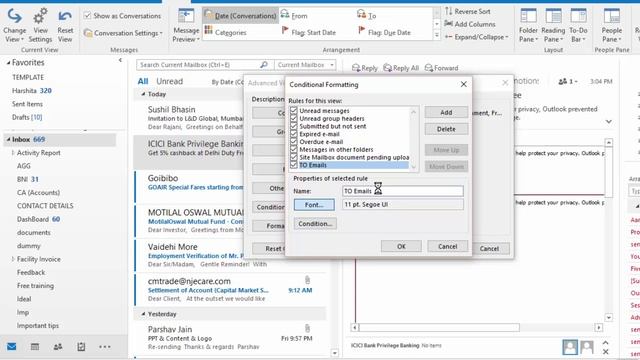Uncheck Messages in other folders rule

(x=293, y=149)
